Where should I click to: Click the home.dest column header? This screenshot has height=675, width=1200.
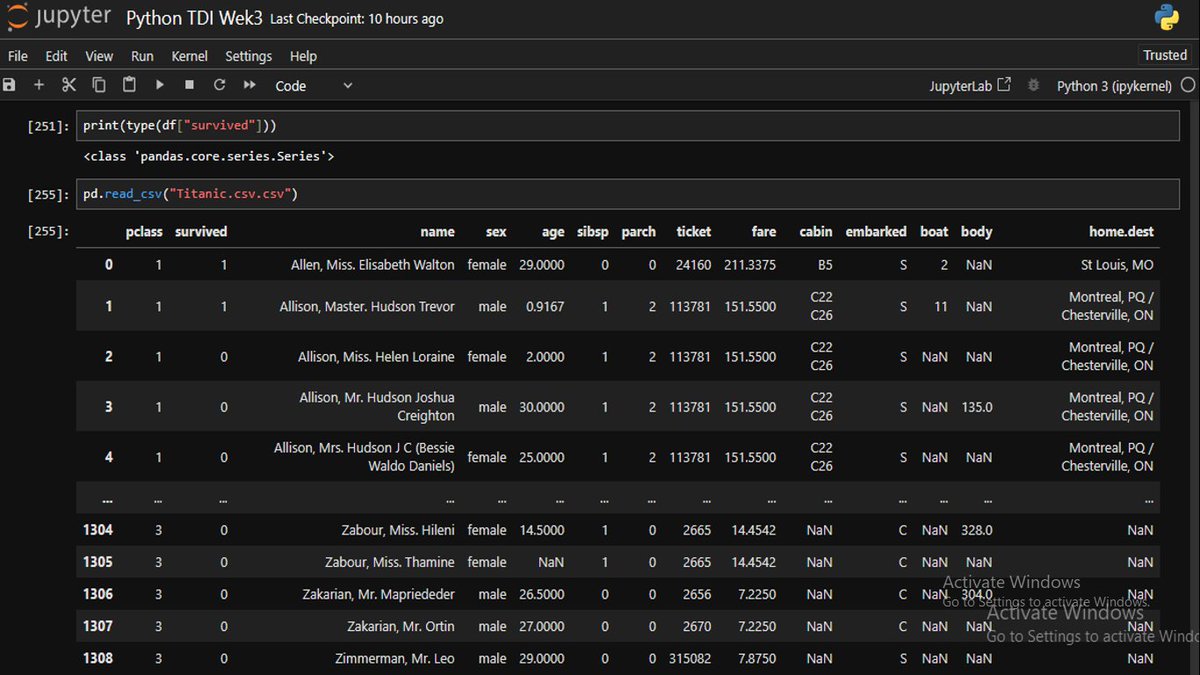point(1121,231)
